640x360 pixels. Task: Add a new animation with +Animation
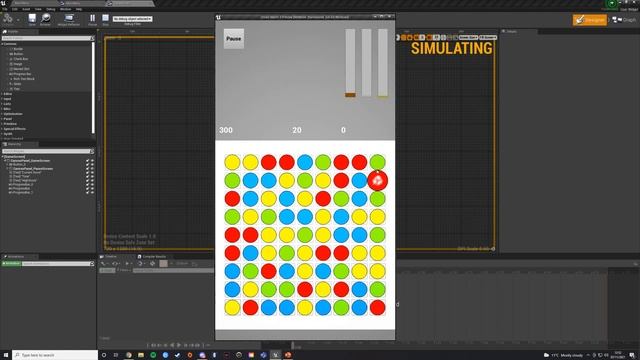(x=11, y=264)
